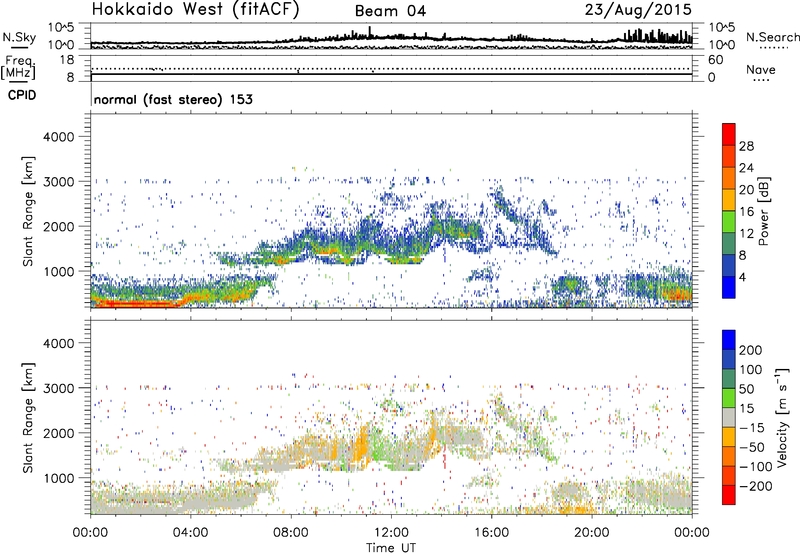Click the 'Beam 04' label
Image resolution: width=800 pixels, height=554 pixels.
(x=390, y=11)
